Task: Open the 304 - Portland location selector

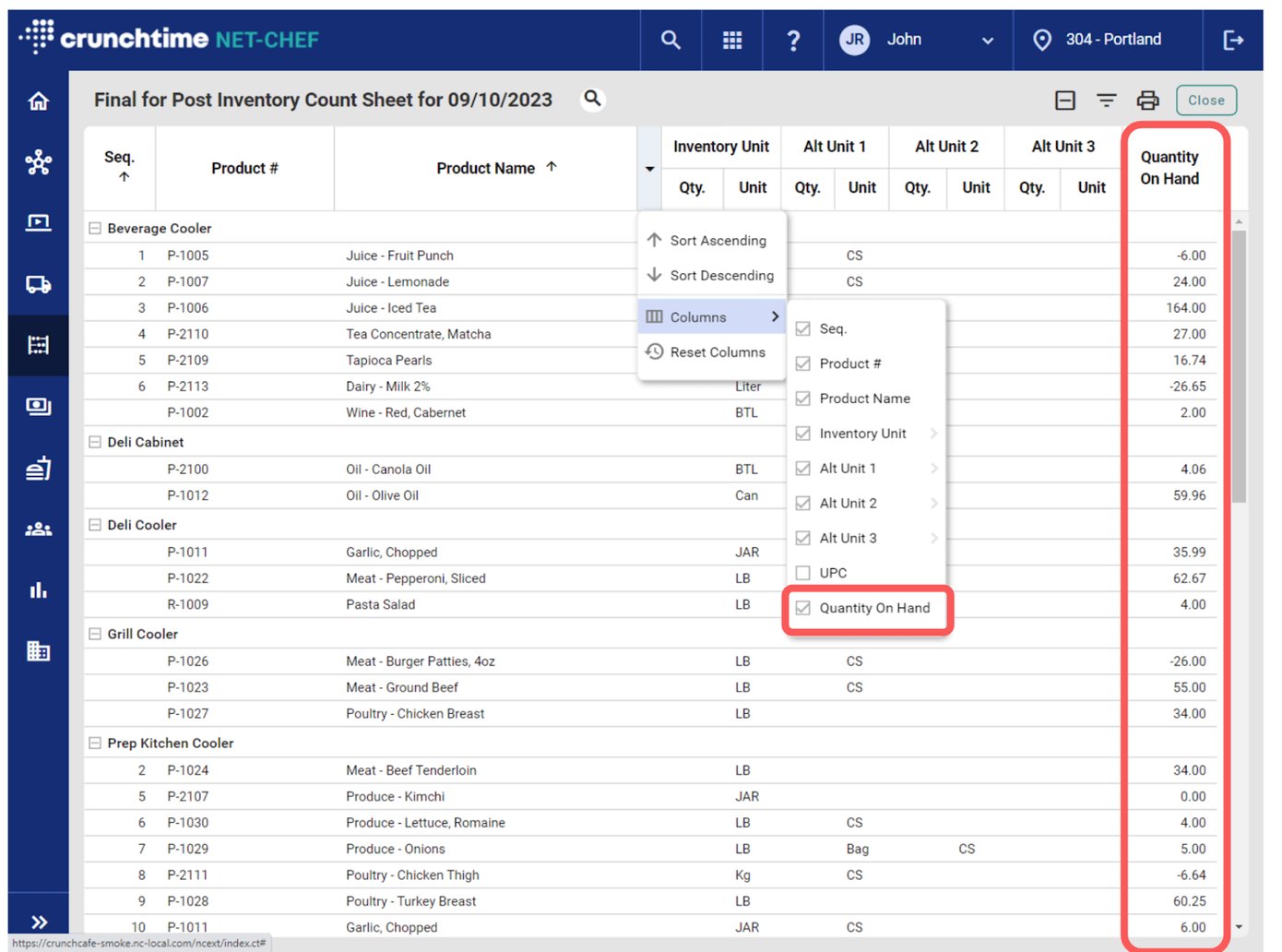Action: coord(1107,40)
